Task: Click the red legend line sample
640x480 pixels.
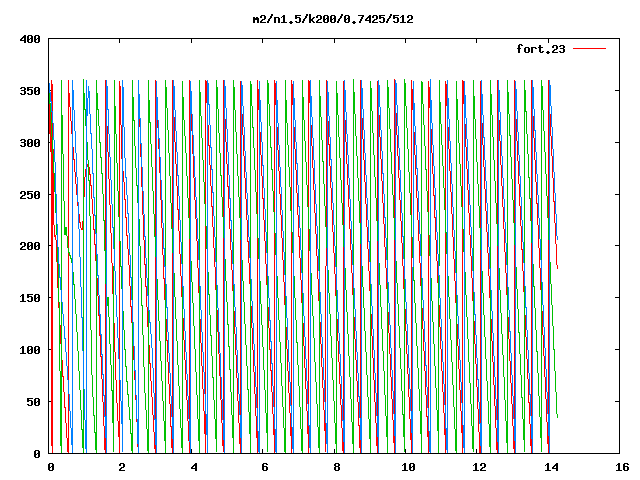Action: 589,49
